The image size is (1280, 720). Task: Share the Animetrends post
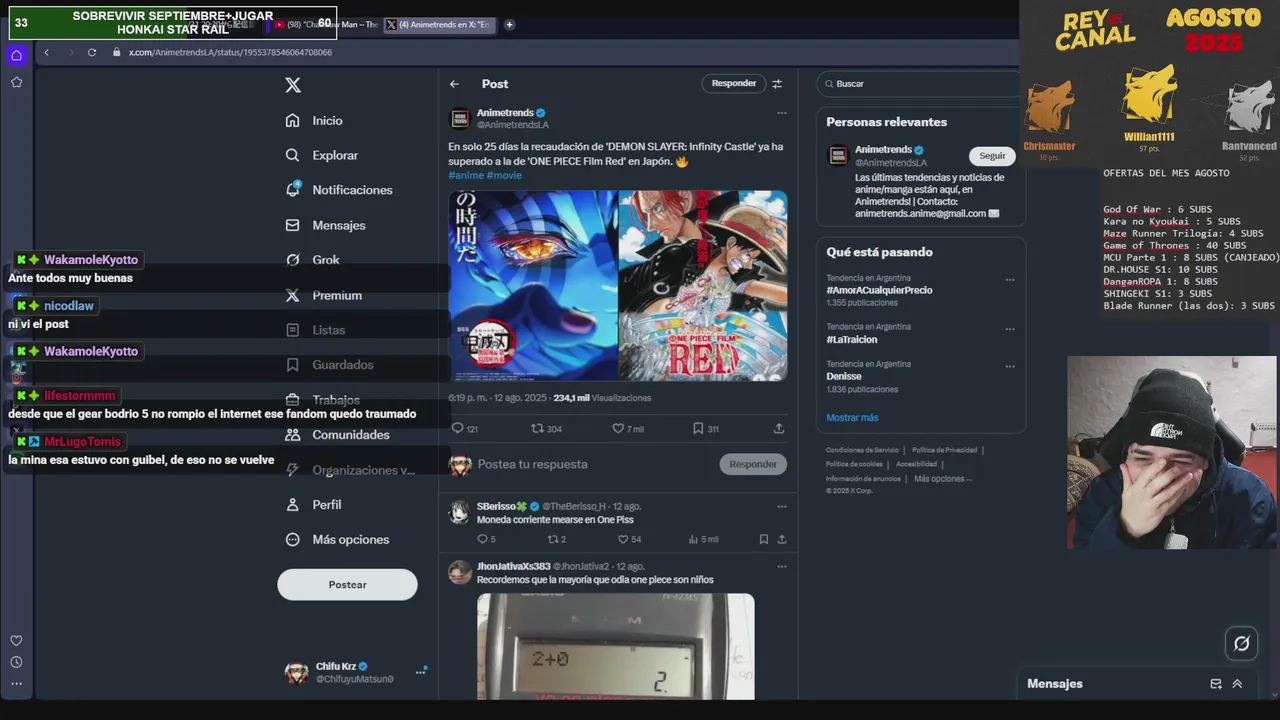click(779, 429)
